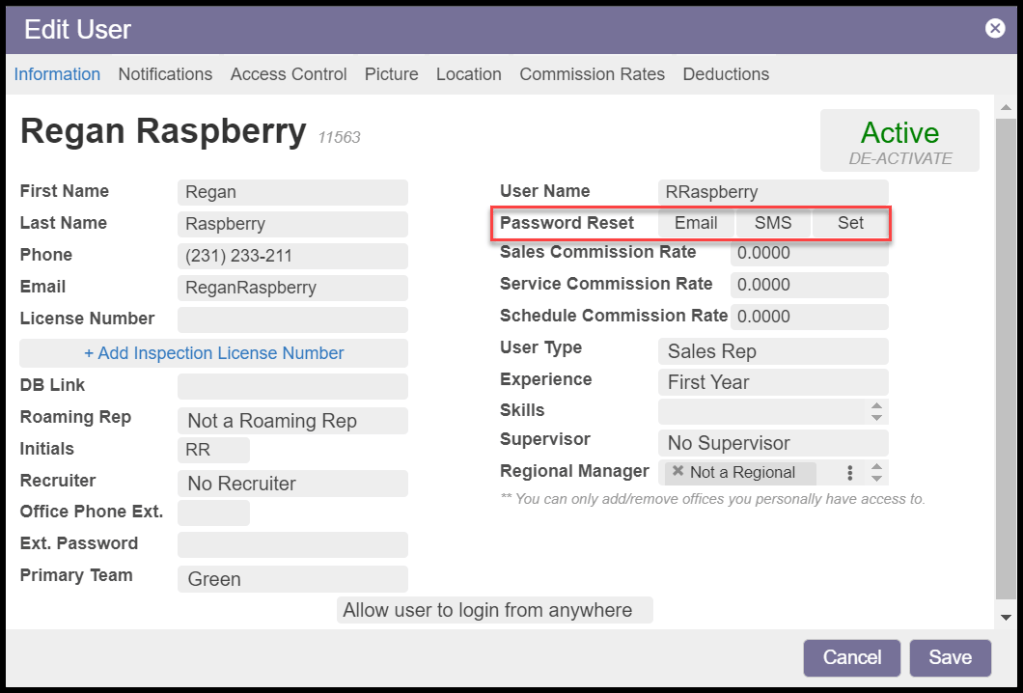Viewport: 1023px width, 693px height.
Task: Go to the Commission Rates tab
Action: click(x=592, y=74)
